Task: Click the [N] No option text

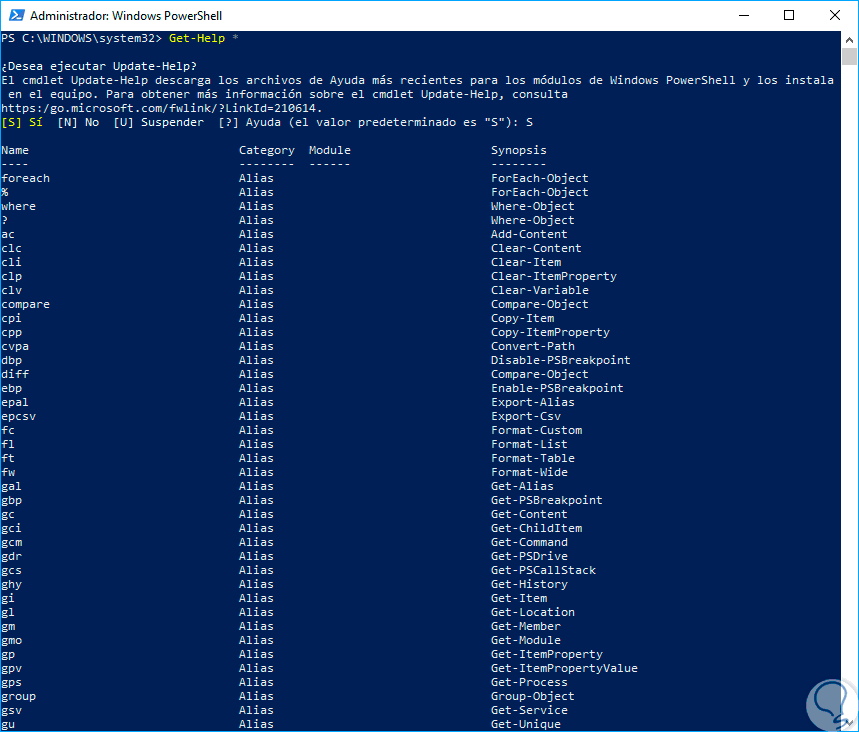Action: coord(78,122)
